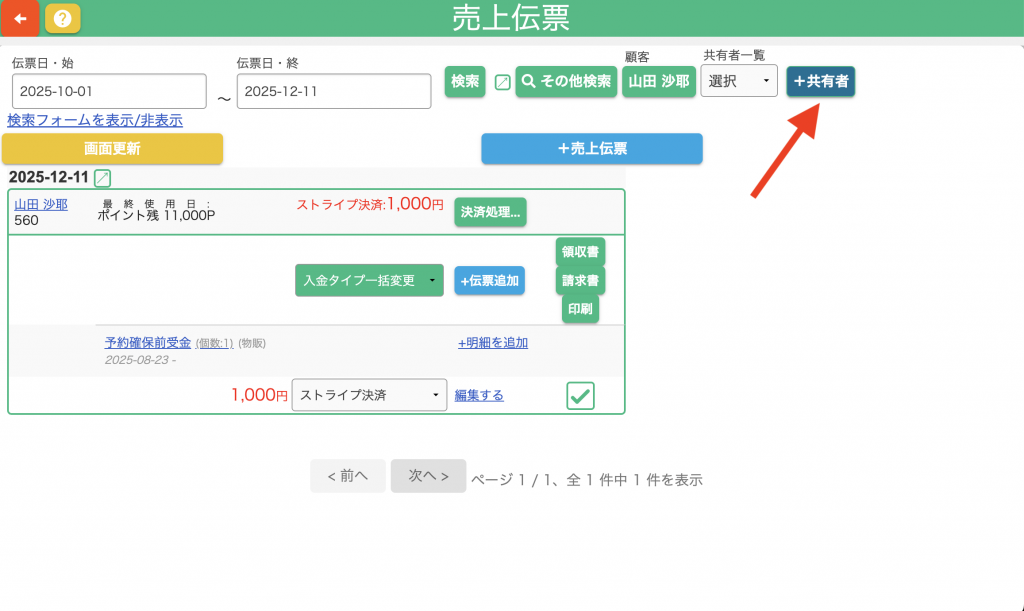This screenshot has width=1024, height=611.
Task: Open help via yellow question mark icon
Action: (x=63, y=18)
